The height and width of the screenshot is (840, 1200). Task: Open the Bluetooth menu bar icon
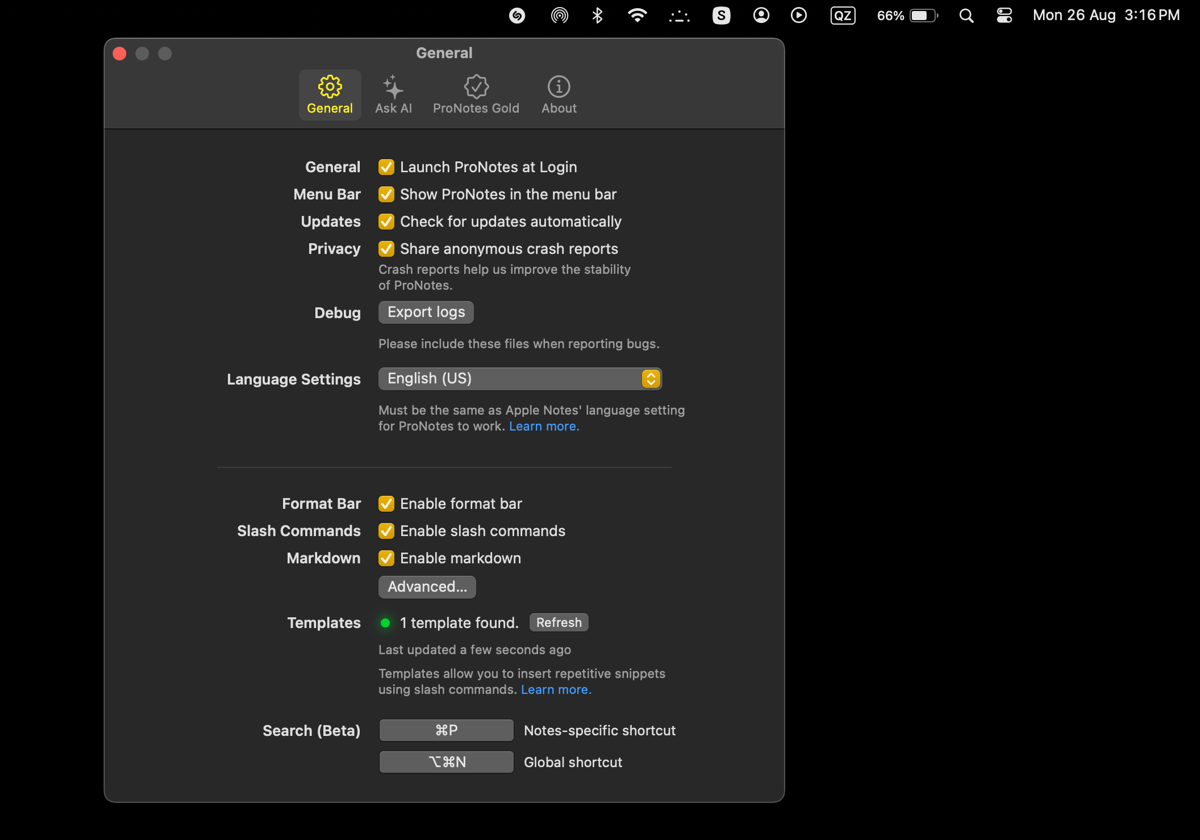598,15
